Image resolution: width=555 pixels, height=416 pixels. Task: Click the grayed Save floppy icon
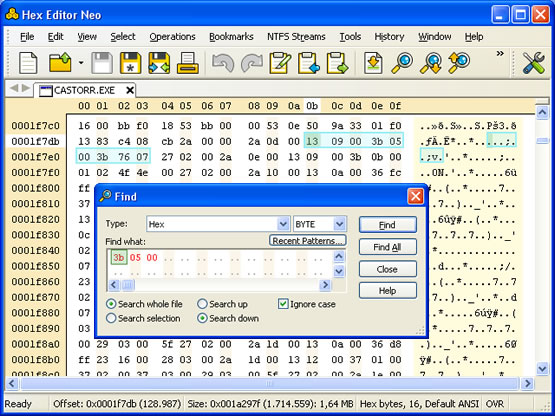(x=102, y=63)
